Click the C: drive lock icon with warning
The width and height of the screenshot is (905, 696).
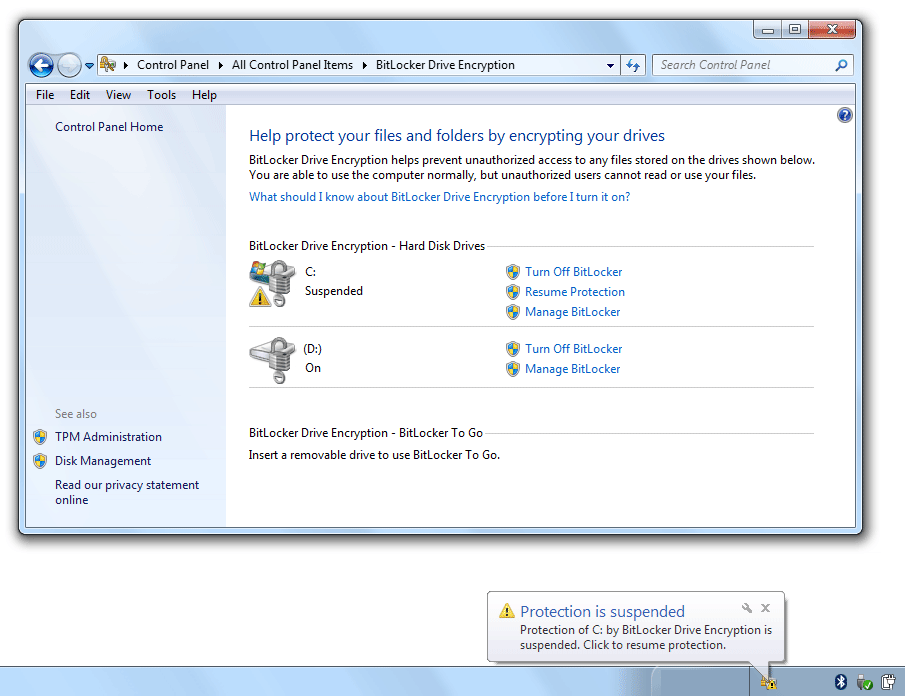tap(272, 283)
